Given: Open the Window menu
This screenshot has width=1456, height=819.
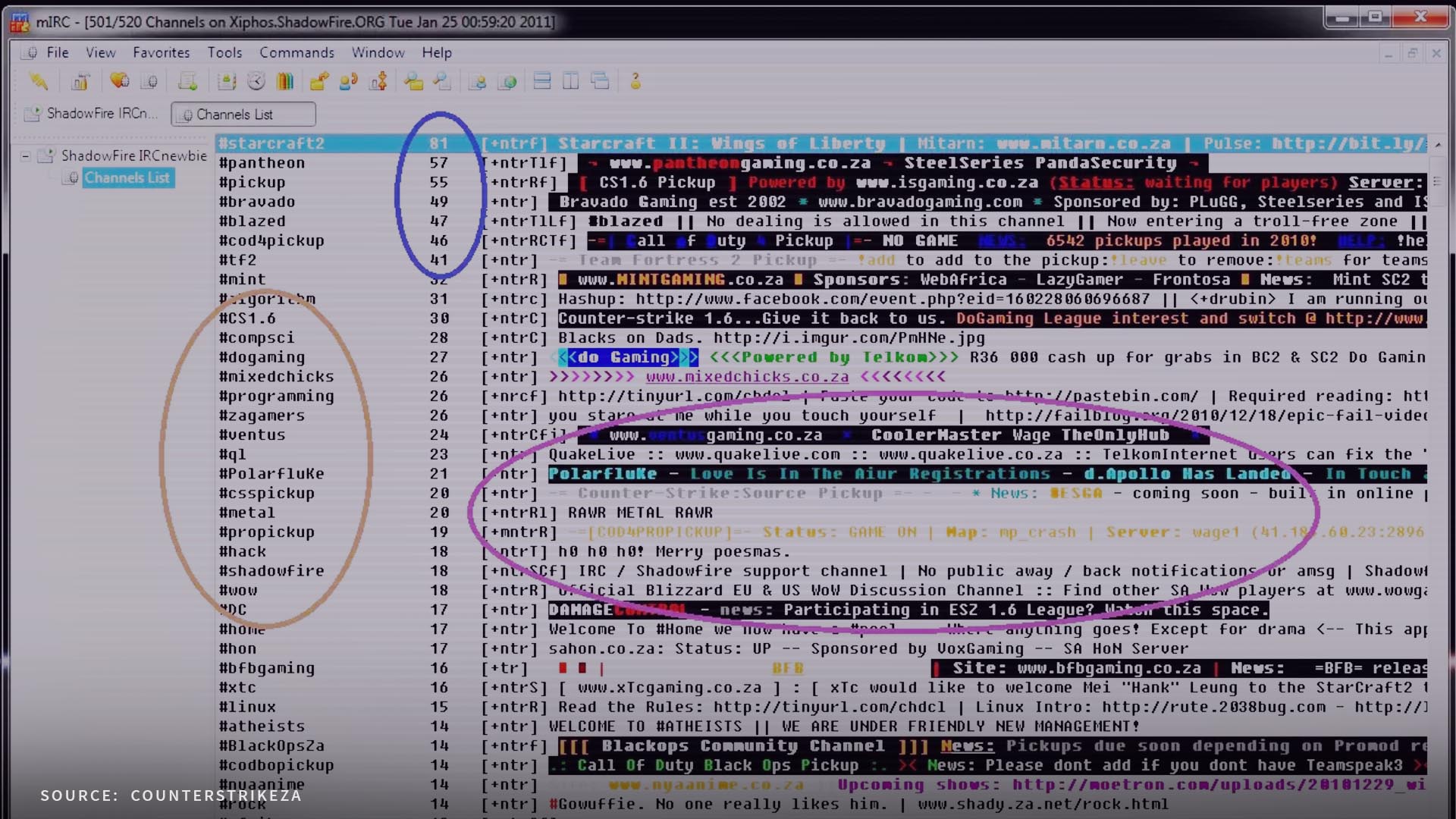Looking at the screenshot, I should click(x=378, y=52).
